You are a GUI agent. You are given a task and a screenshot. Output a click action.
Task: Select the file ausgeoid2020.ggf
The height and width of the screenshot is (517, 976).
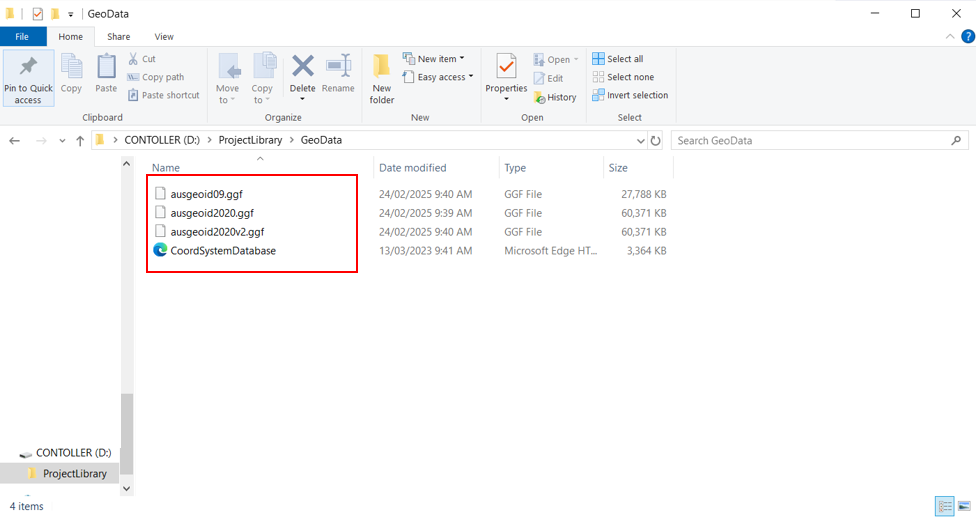click(212, 213)
